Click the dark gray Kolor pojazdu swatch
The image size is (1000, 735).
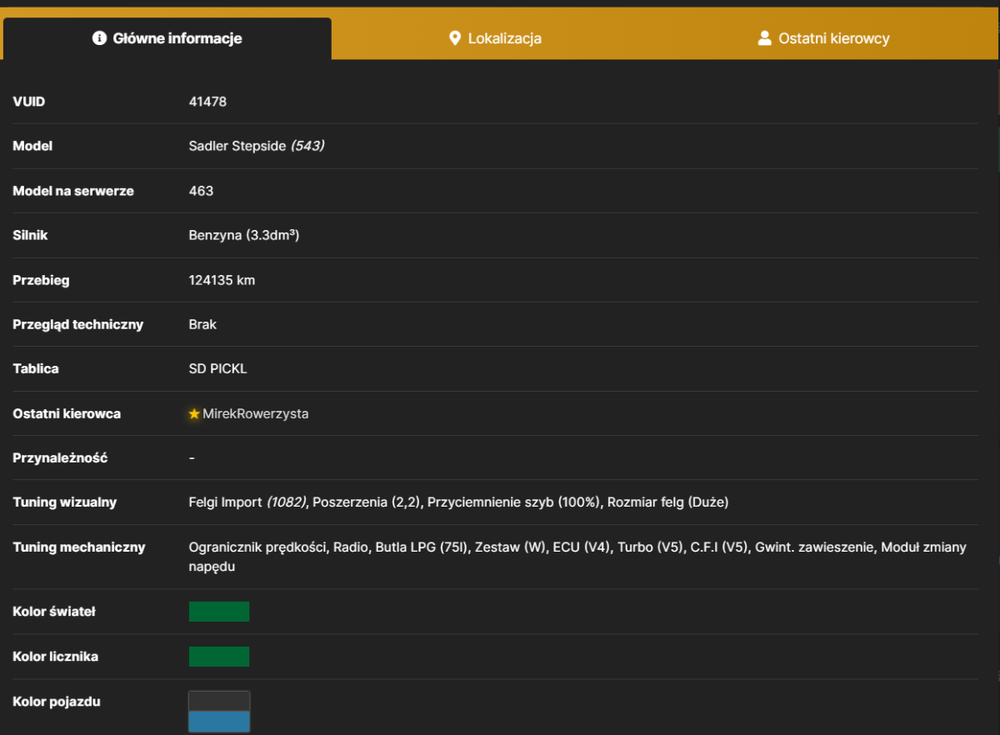(x=219, y=701)
